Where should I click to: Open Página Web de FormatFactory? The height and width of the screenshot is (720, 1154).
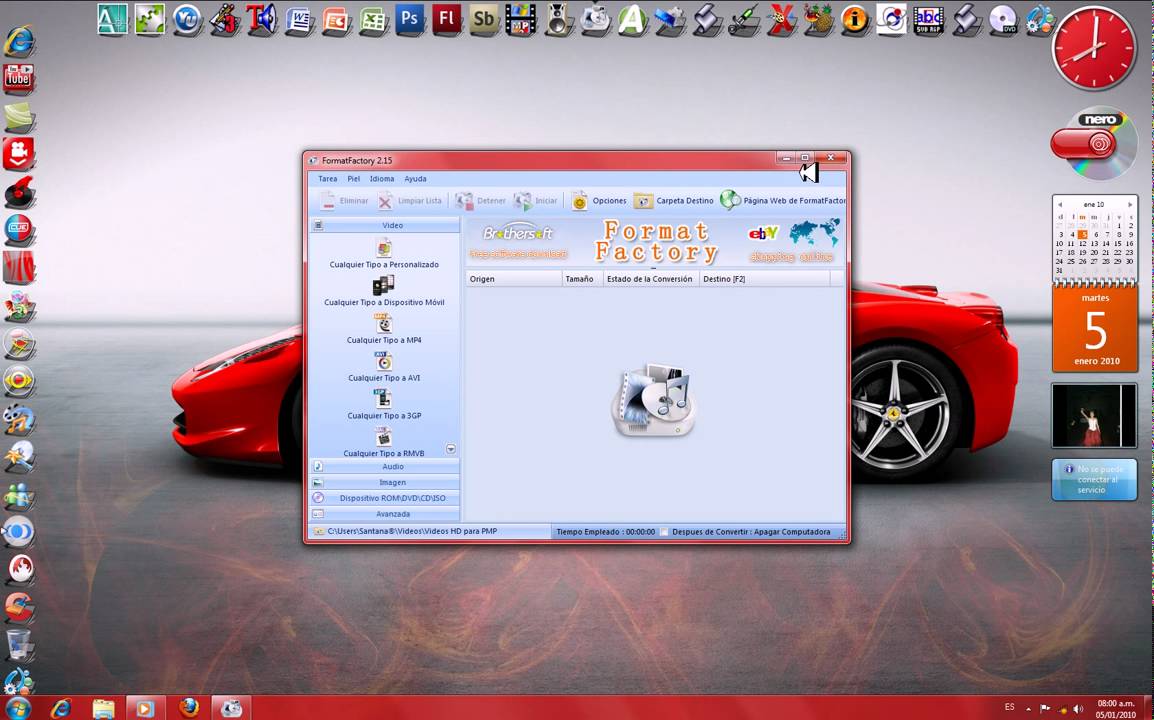tap(782, 200)
